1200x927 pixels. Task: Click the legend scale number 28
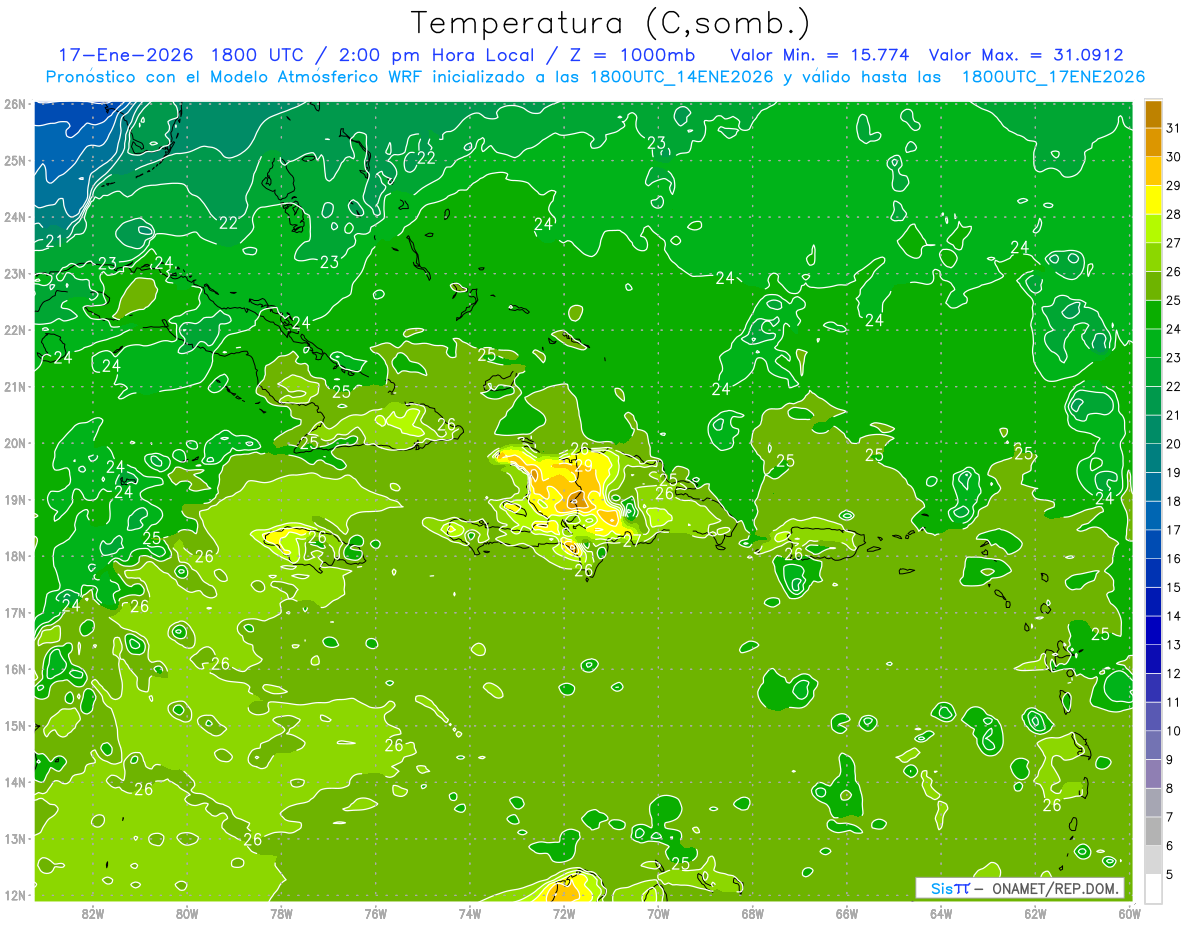(1174, 214)
